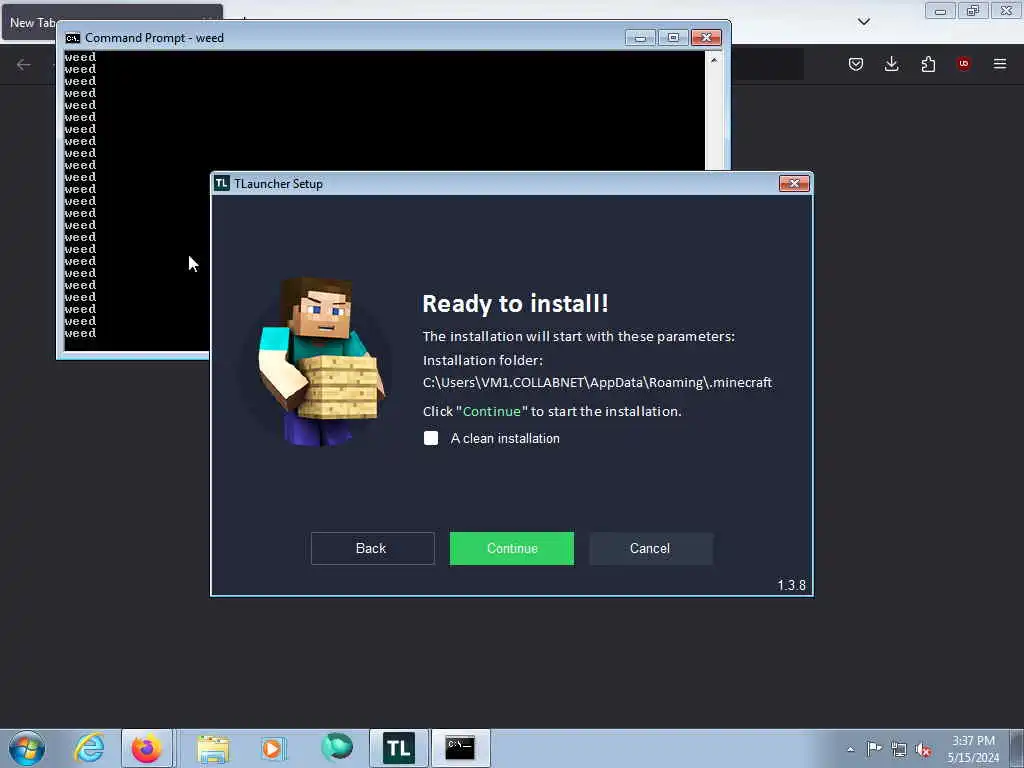Open Windows Media Player from the taskbar

pos(274,748)
